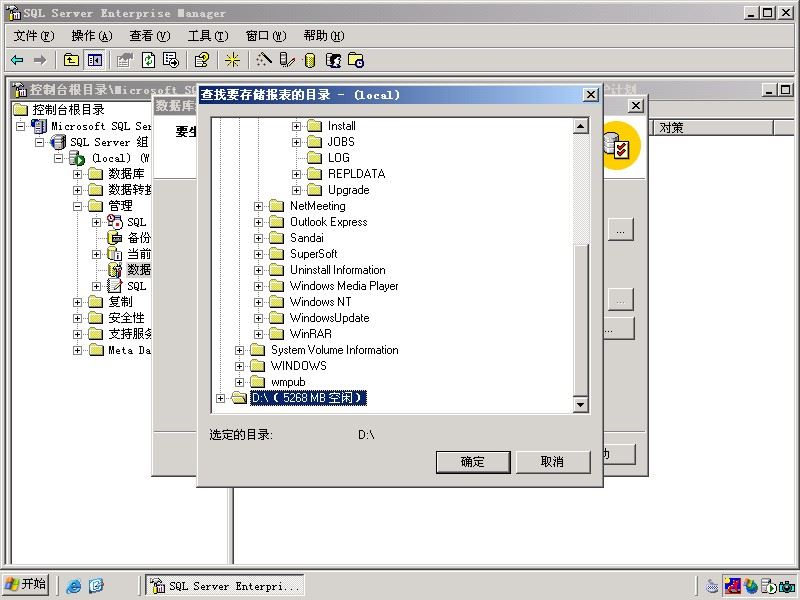Viewport: 800px width, 600px height.
Task: Click the Up one level toolbar icon
Action: (71, 60)
